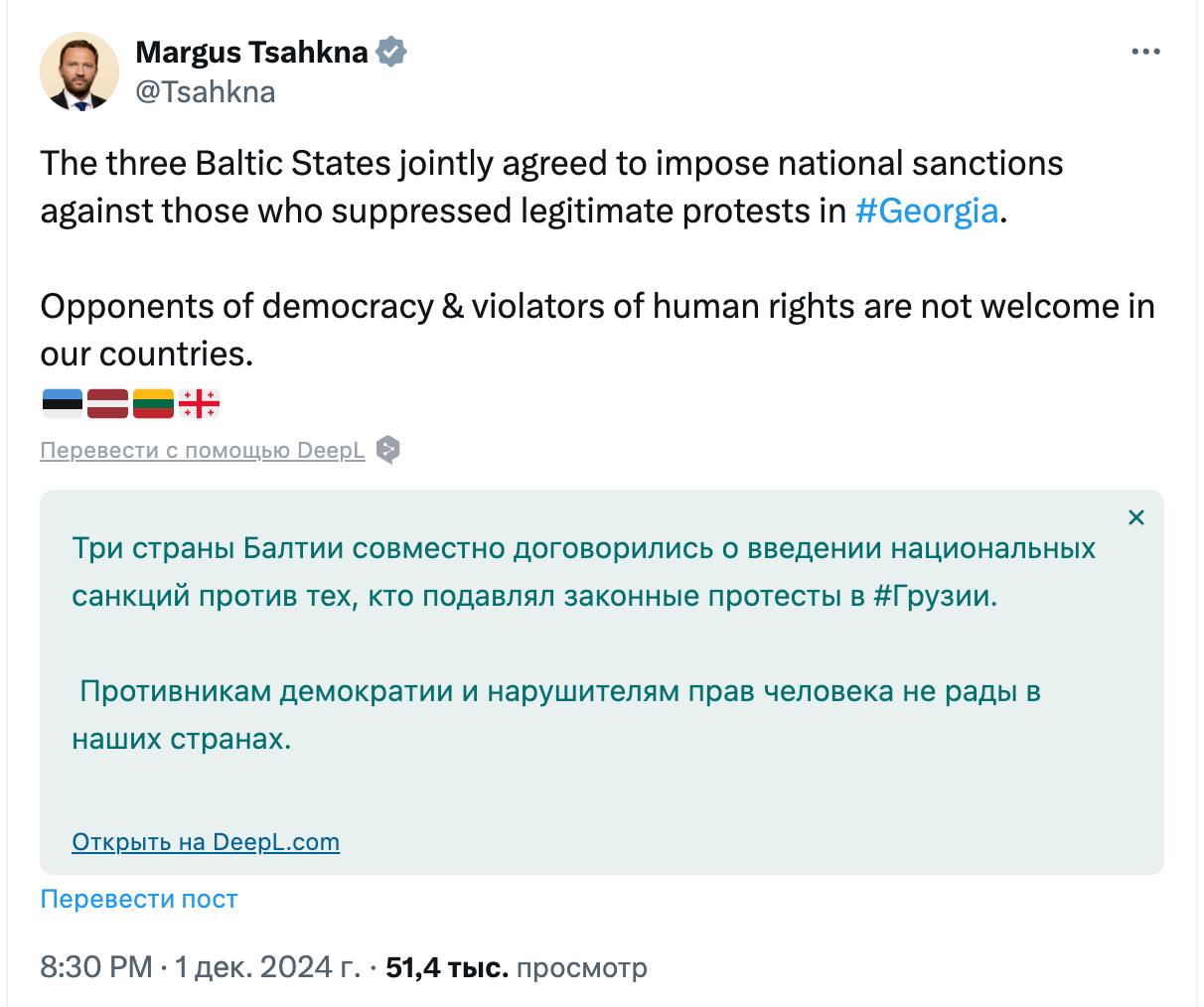Open the 'Открыть на DeepL.com' link
Screen dimensions: 1204x1007
click(x=206, y=842)
